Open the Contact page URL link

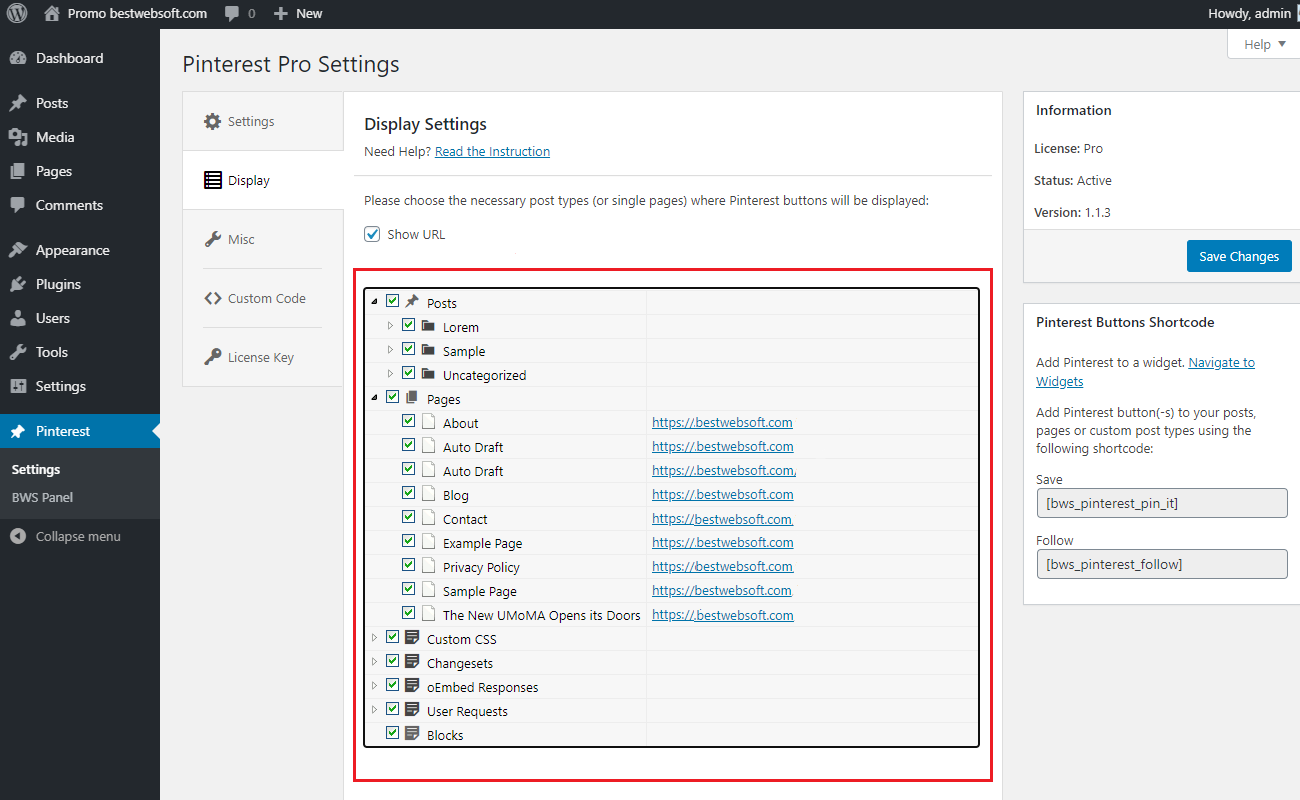(722, 518)
